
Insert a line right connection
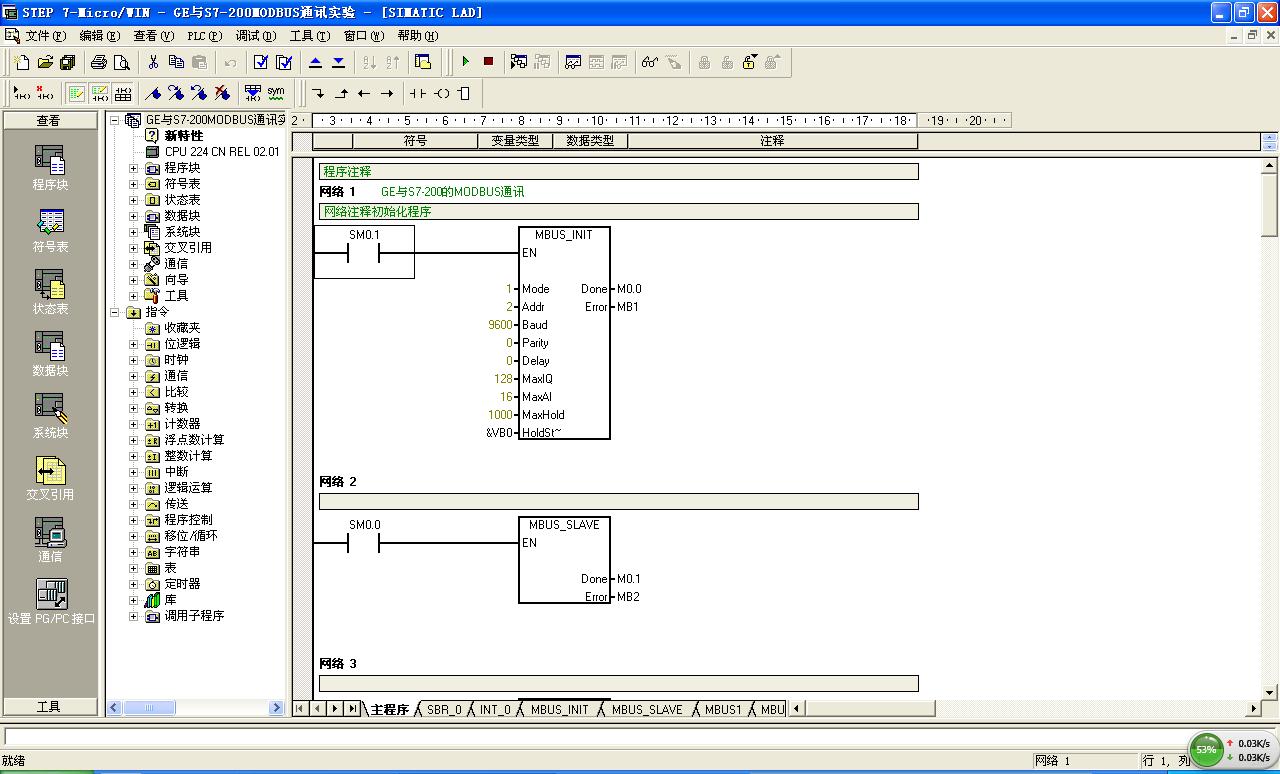tap(387, 93)
